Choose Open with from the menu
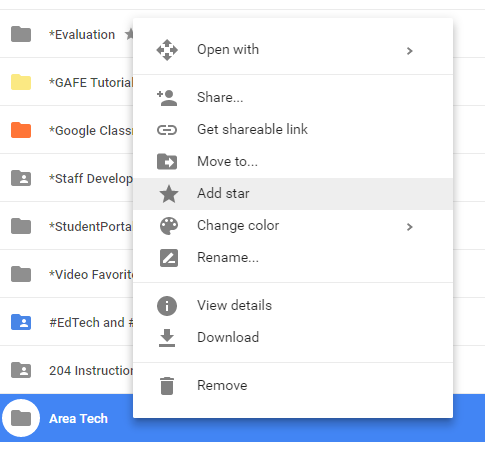Viewport: 485px width, 453px height. click(x=293, y=50)
